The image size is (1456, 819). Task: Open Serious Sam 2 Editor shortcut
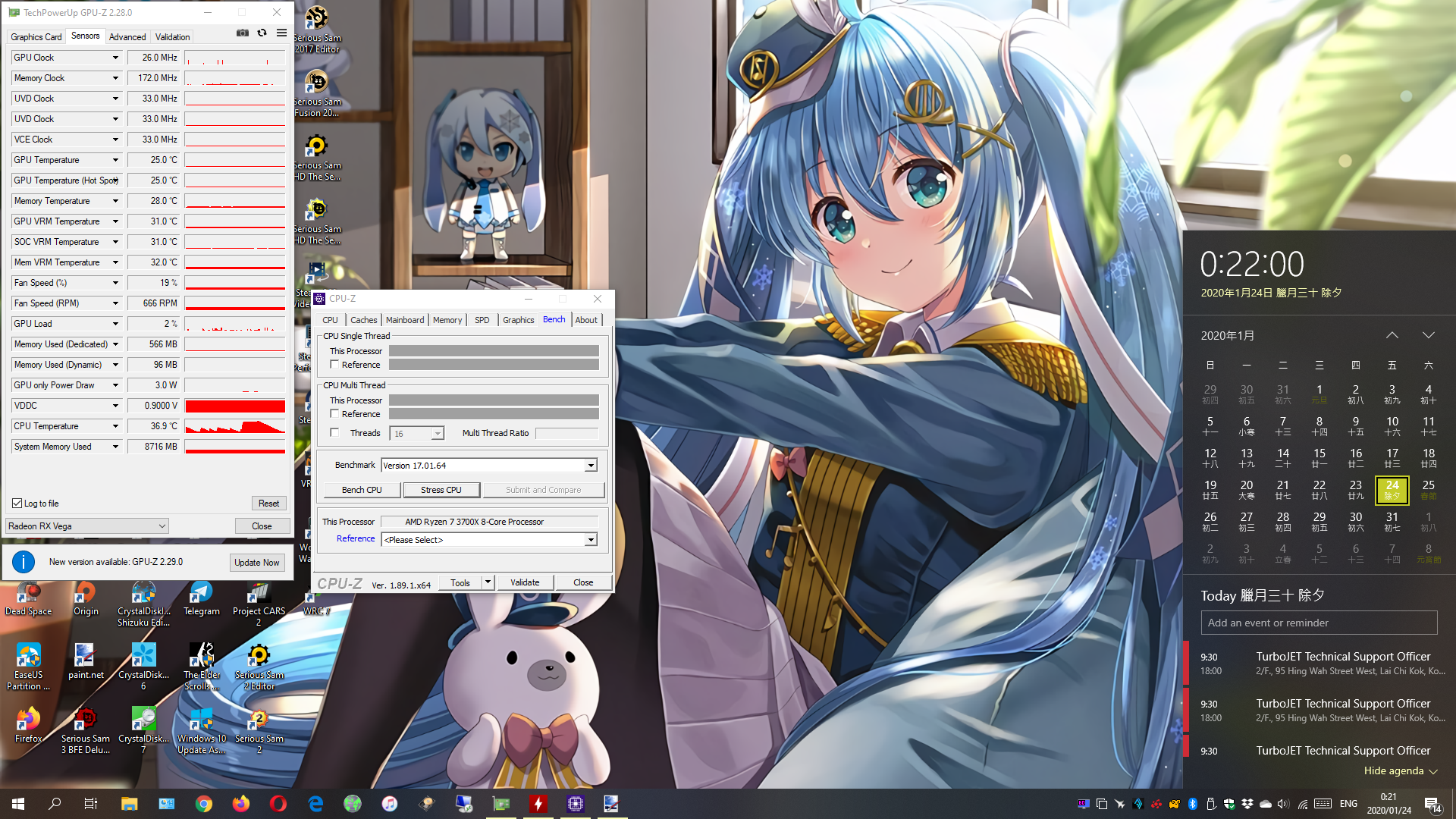coord(259,667)
